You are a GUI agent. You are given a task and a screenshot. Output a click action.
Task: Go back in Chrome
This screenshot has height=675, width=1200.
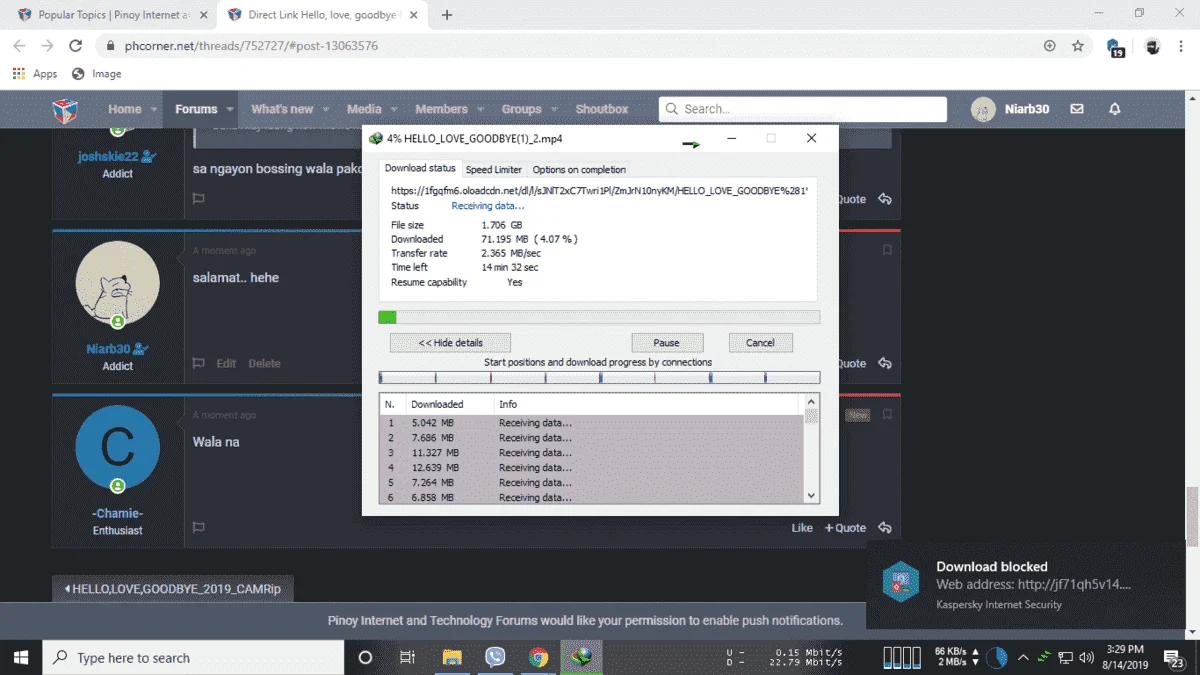point(19,46)
